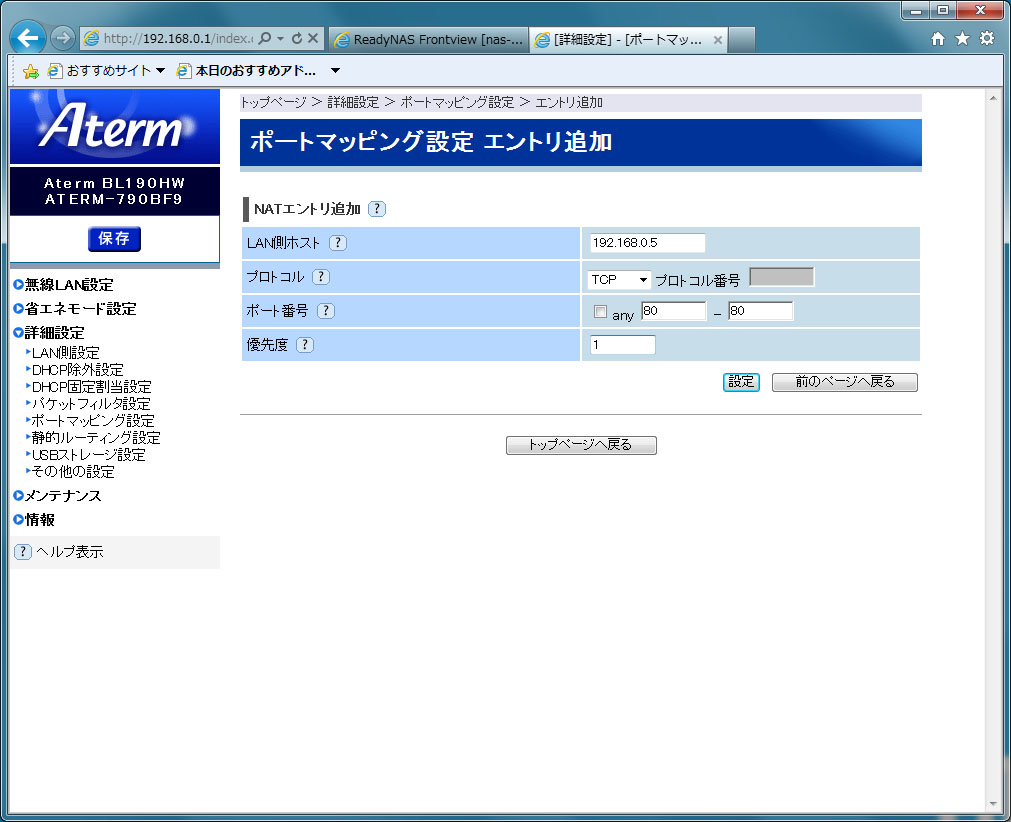Open the browser favorites star icon
Viewport: 1011px width, 822px height.
(x=962, y=39)
